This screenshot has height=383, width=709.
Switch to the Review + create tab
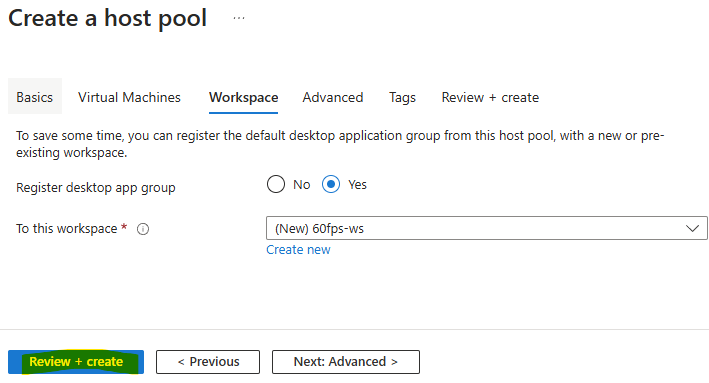pyautogui.click(x=490, y=97)
